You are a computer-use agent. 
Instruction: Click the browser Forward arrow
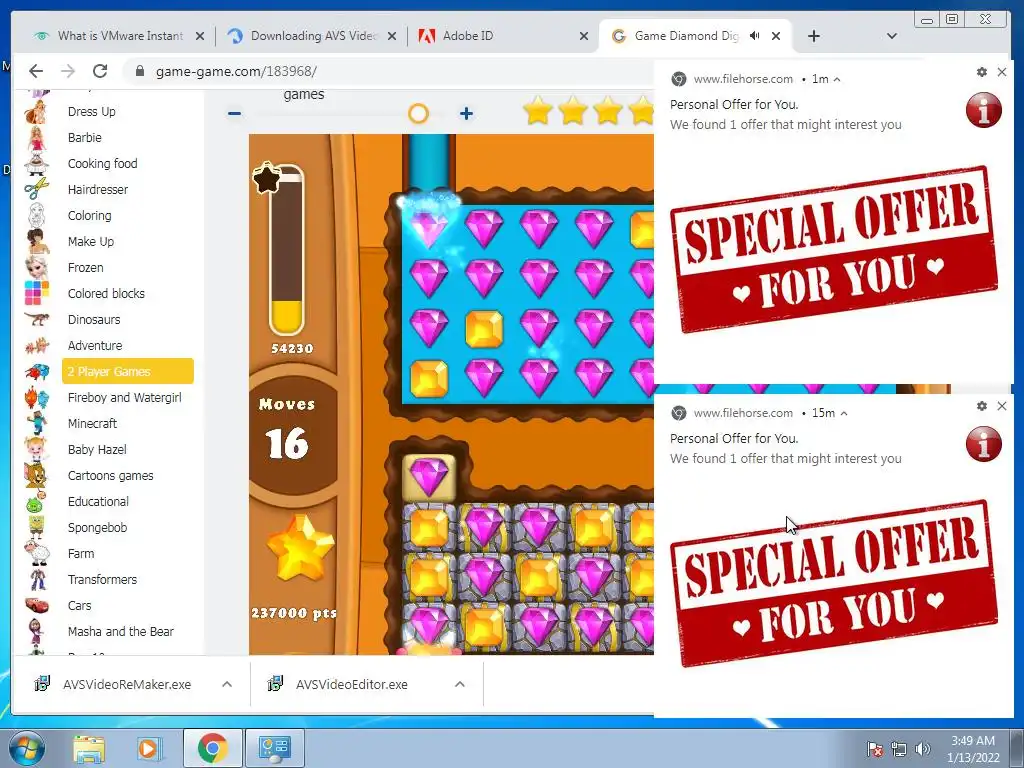(x=68, y=71)
